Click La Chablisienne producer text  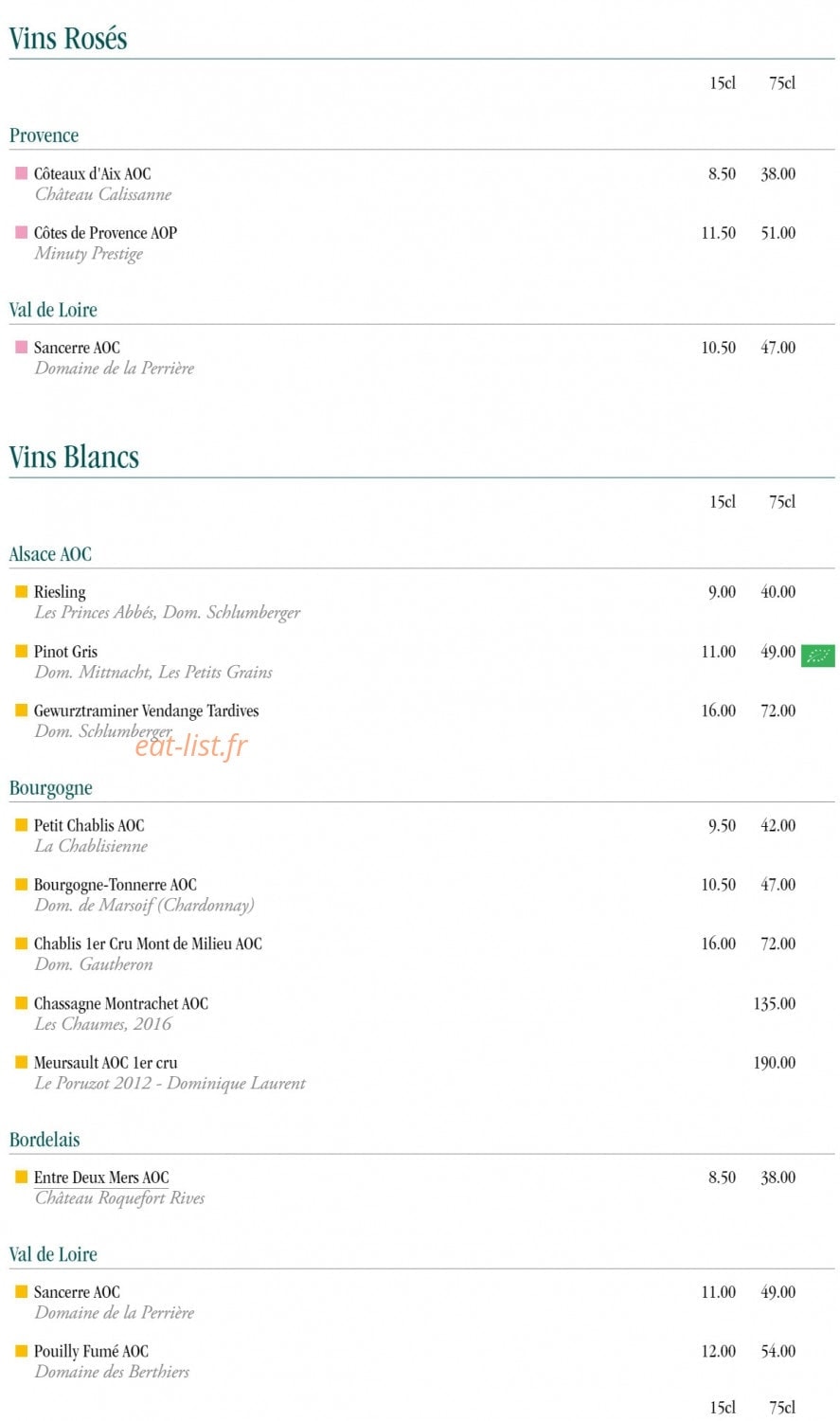[x=91, y=846]
